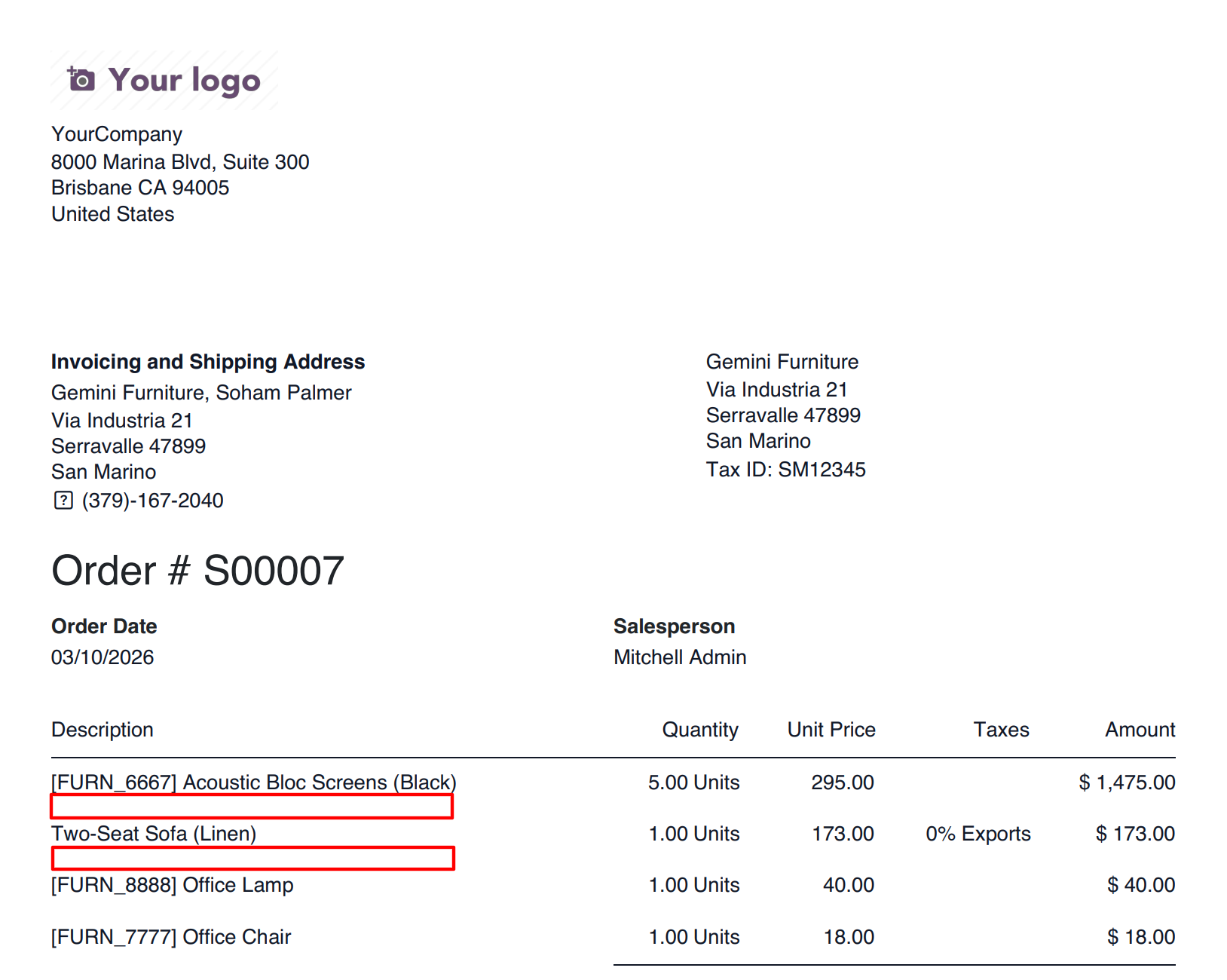The width and height of the screenshot is (1227, 980).
Task: Click the phone number (379)-167-2040
Action: (x=153, y=501)
